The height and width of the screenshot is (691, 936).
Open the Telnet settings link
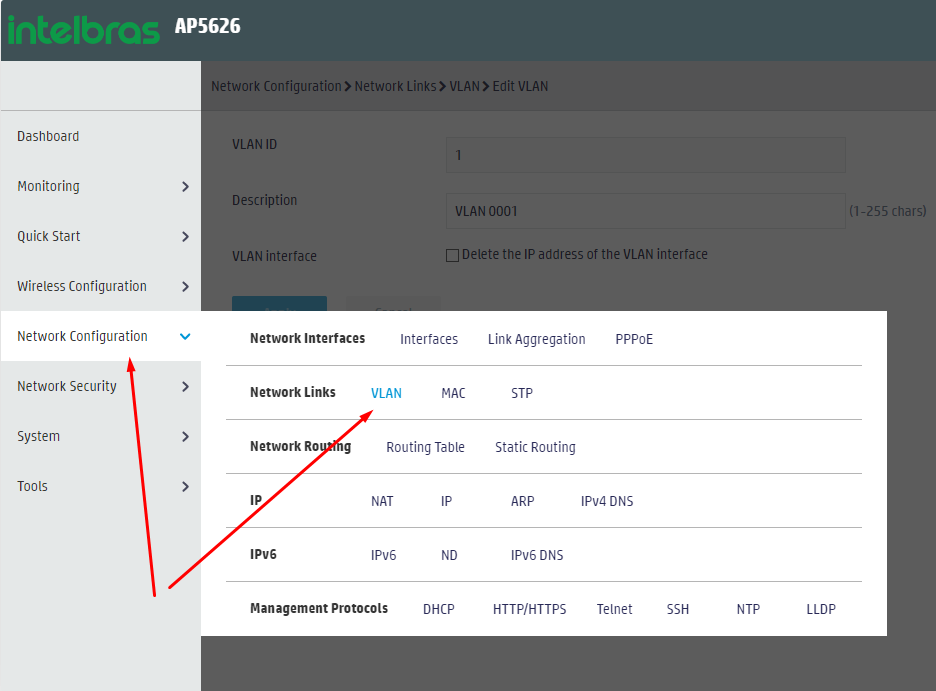pos(614,609)
